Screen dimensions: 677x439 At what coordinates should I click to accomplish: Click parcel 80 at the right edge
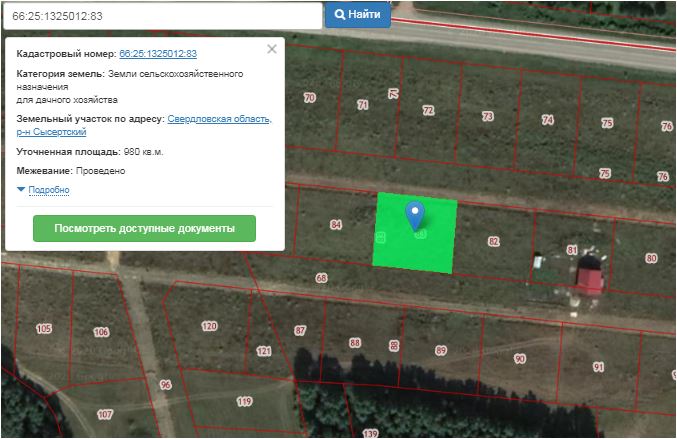651,258
